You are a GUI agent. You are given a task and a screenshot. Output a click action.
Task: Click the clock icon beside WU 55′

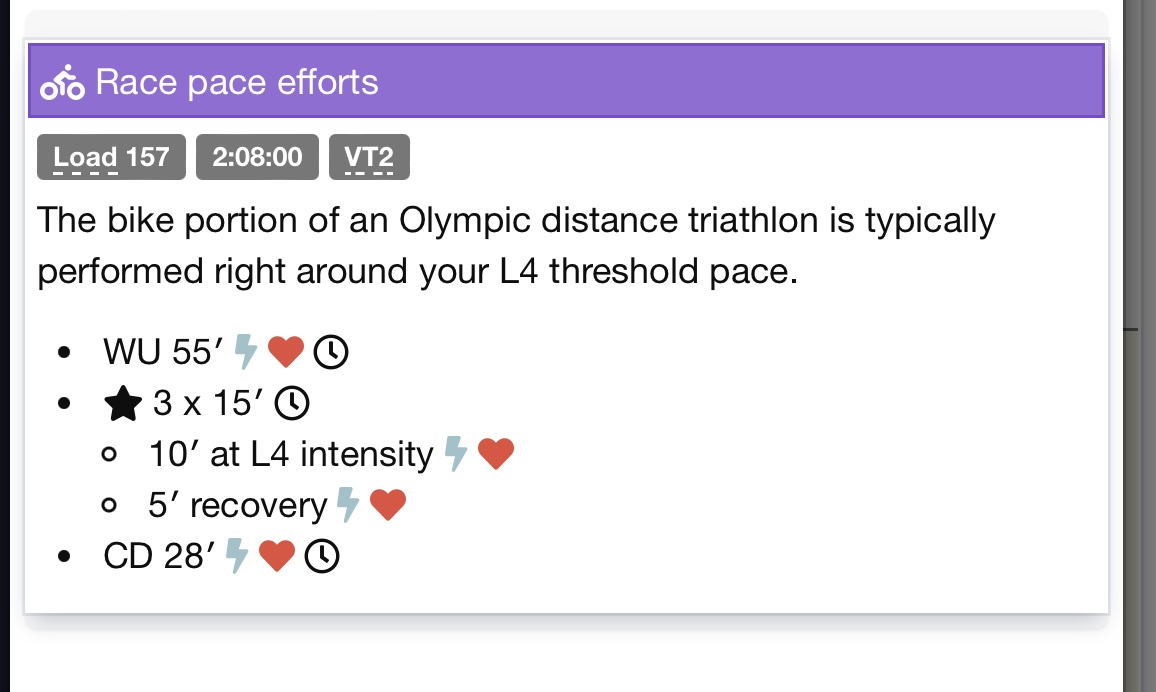pyautogui.click(x=331, y=352)
